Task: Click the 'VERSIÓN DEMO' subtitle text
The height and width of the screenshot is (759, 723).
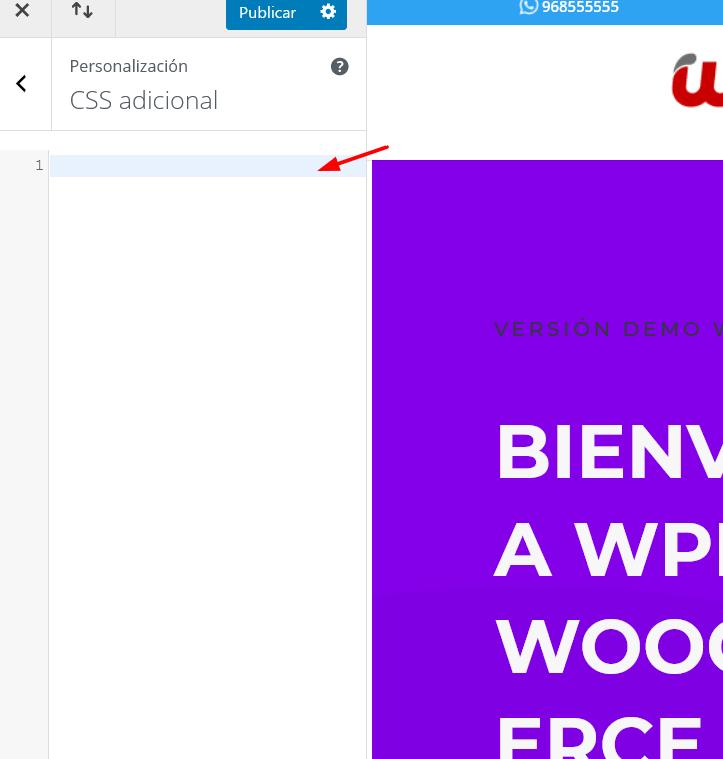Action: 598,329
